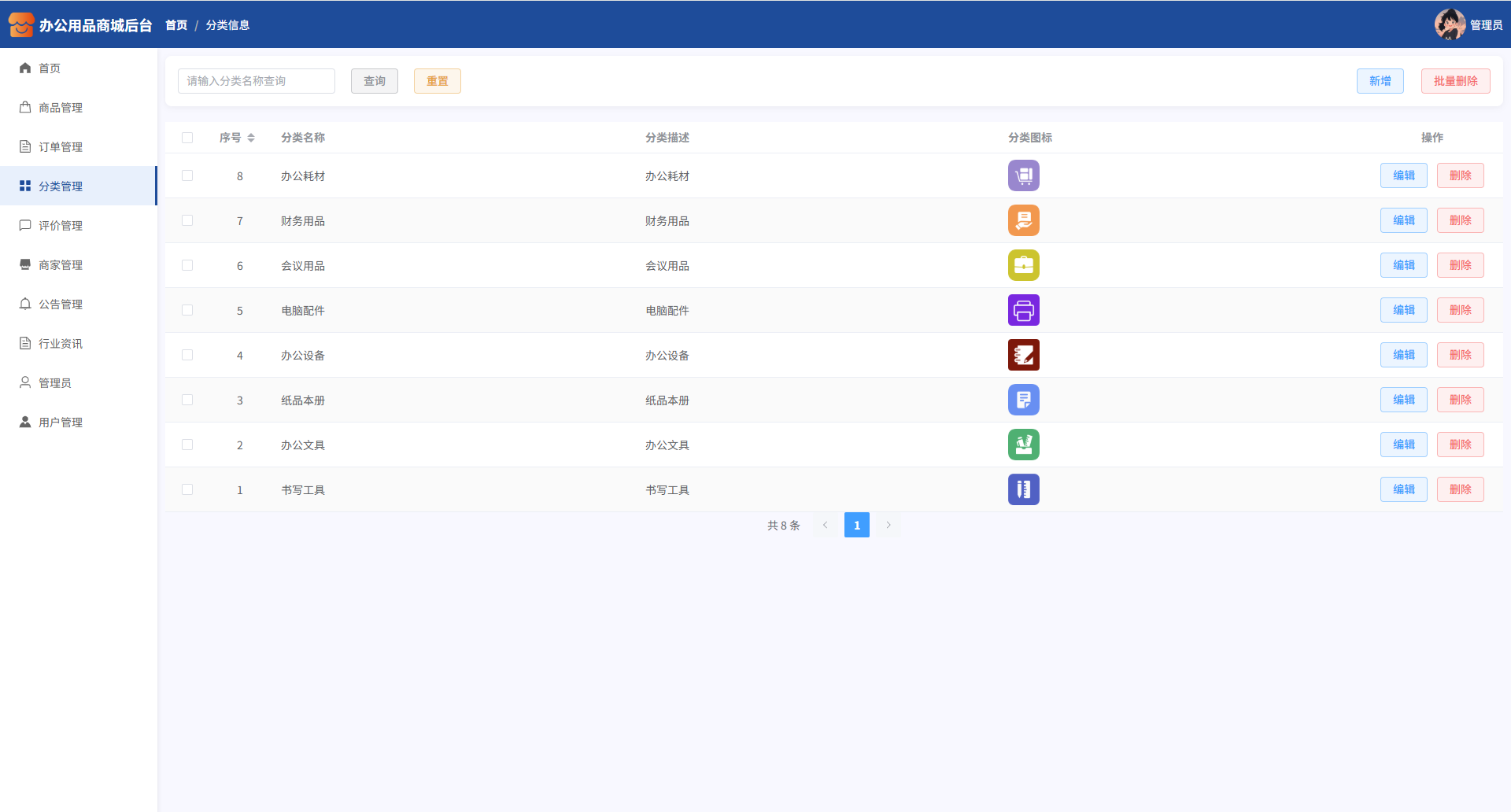Click the store logo in the top bar
Image resolution: width=1511 pixels, height=812 pixels.
tap(21, 24)
